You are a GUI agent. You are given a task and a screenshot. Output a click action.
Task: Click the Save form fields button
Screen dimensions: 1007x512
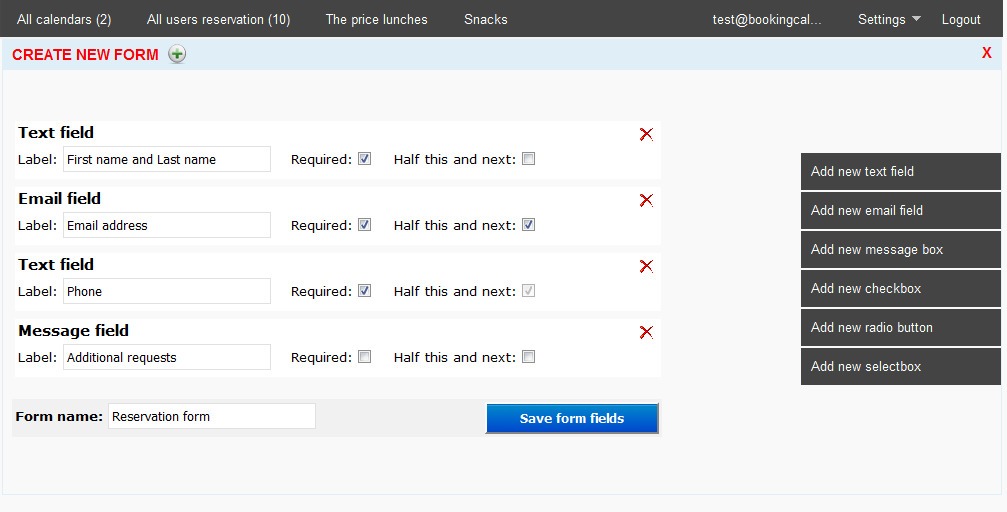(x=572, y=419)
